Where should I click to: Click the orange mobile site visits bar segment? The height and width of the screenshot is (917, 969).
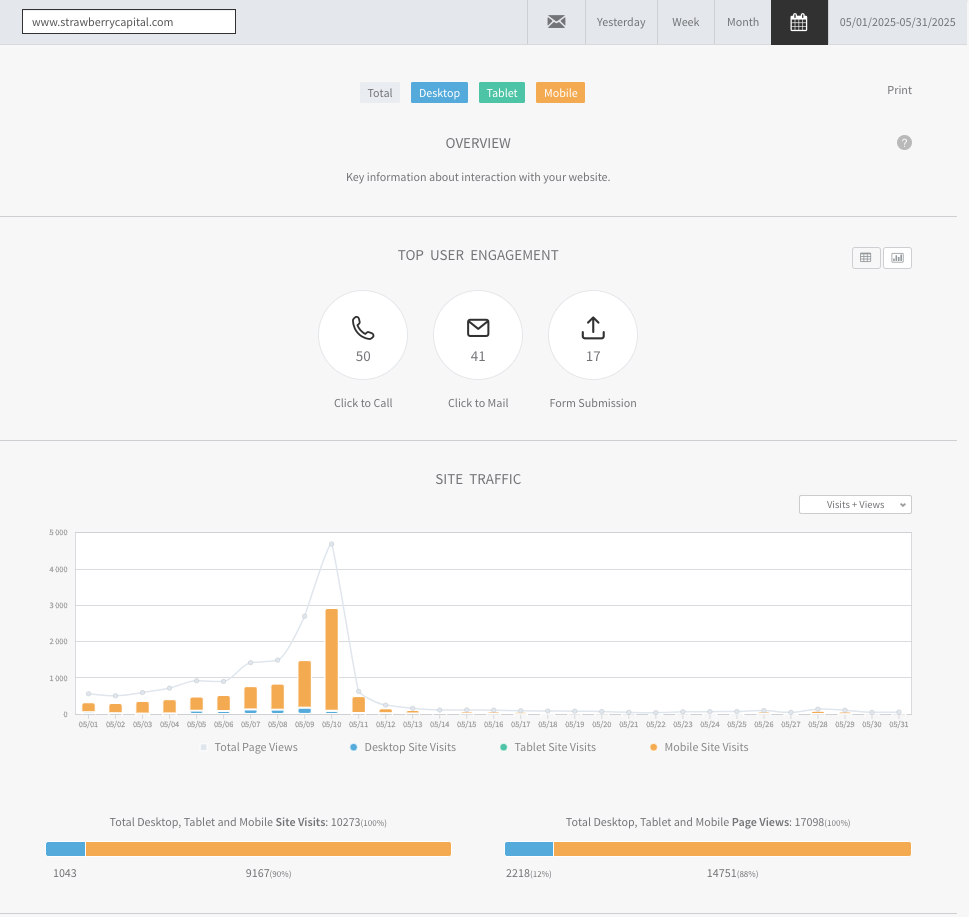coord(268,849)
